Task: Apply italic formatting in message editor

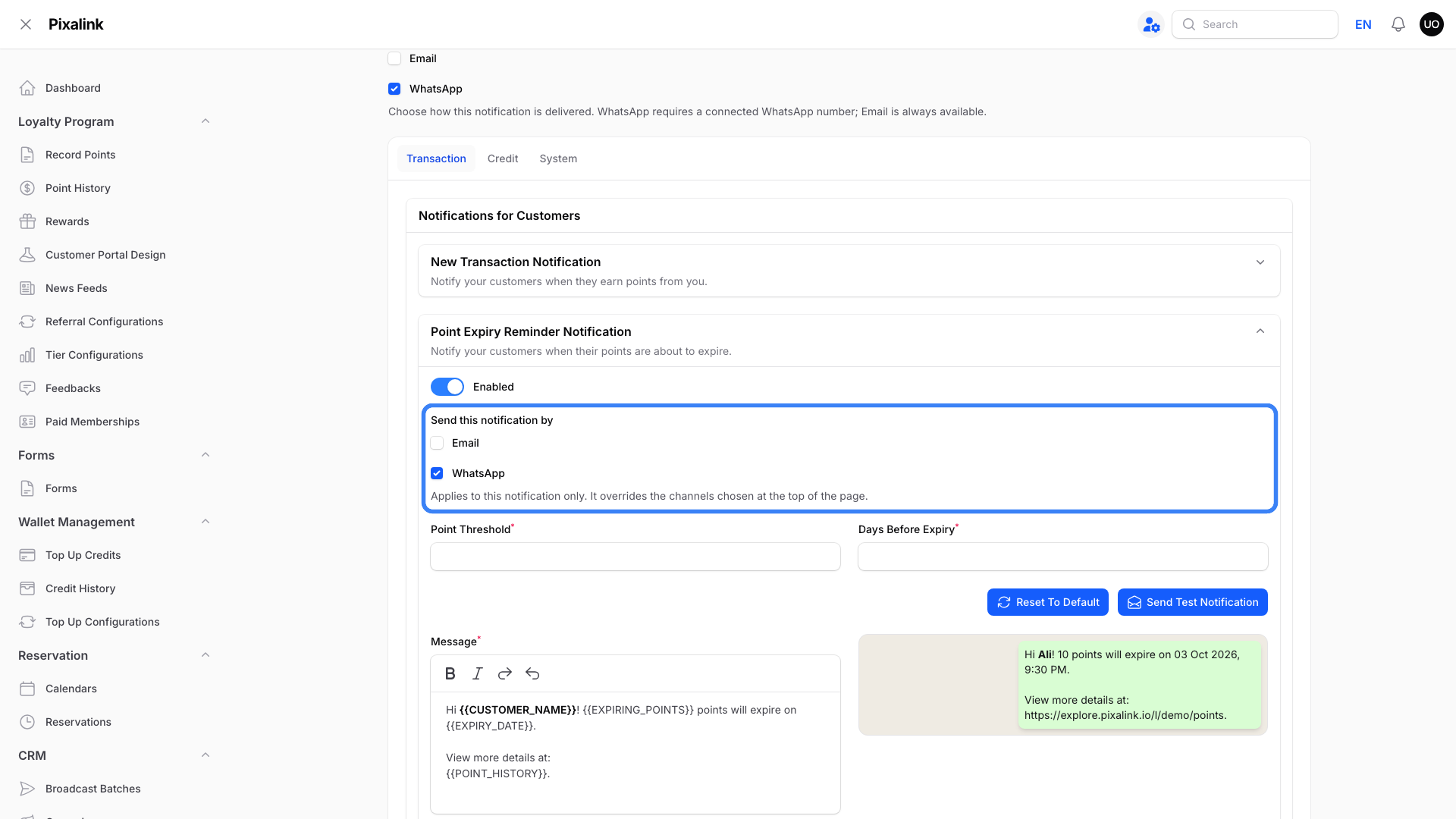Action: 478,673
